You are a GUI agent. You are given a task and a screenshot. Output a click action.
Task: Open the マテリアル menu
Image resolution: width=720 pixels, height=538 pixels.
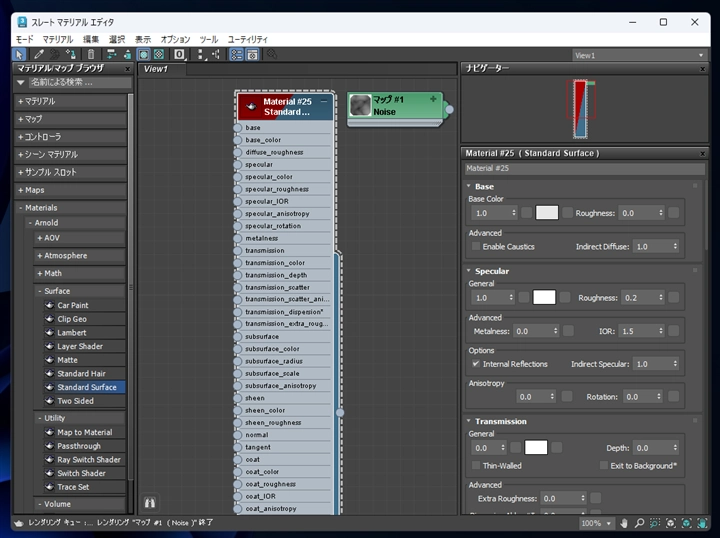coord(58,39)
